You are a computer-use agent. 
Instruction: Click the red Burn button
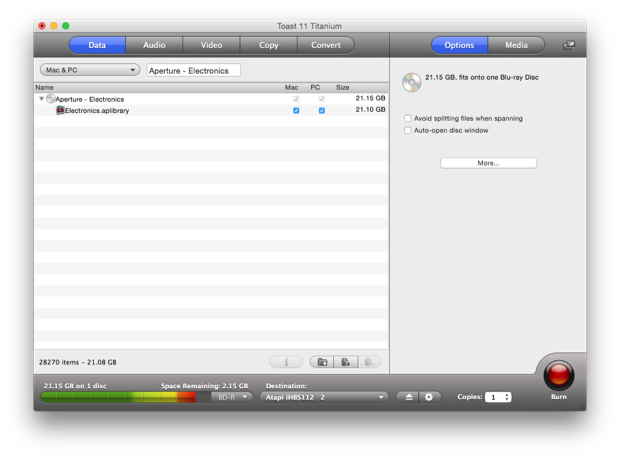tap(558, 375)
